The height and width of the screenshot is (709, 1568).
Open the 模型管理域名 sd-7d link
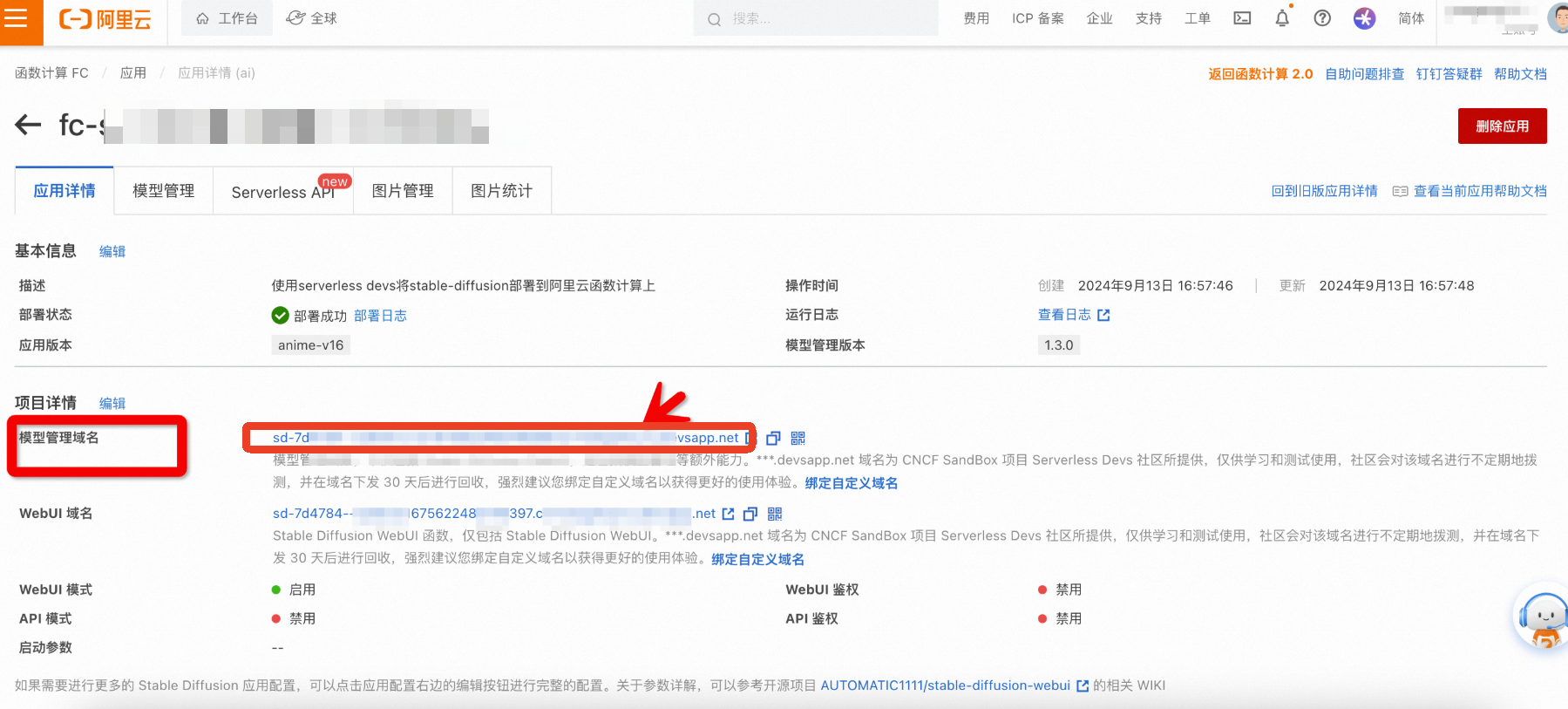tap(506, 438)
